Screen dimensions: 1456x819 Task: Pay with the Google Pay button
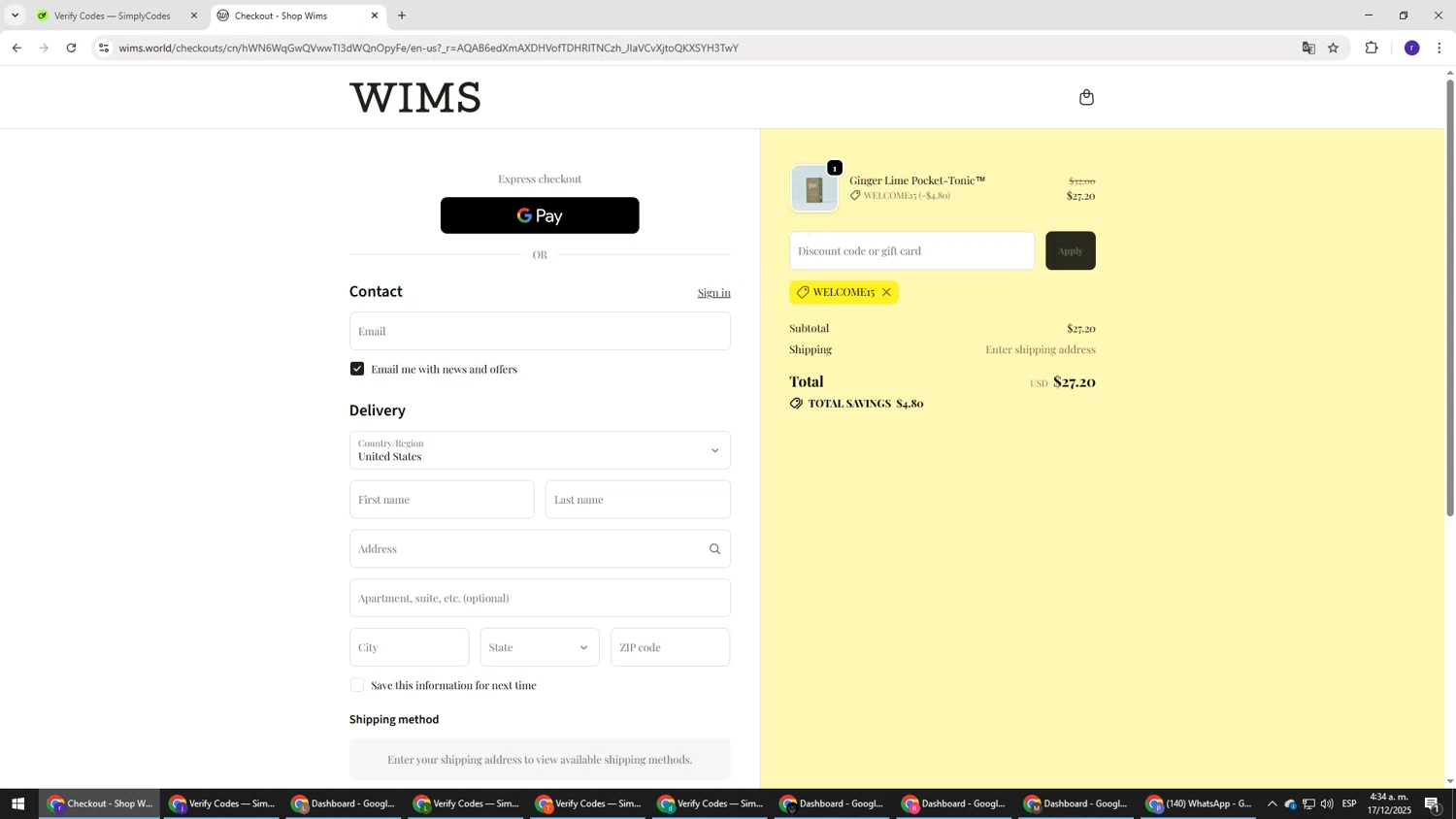click(540, 215)
